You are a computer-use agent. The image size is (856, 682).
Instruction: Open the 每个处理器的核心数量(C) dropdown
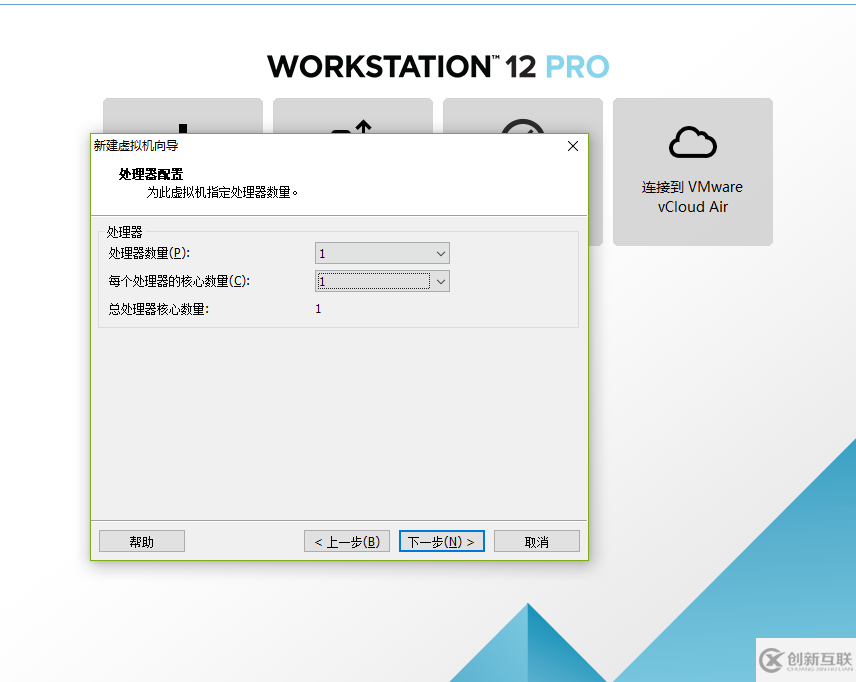pyautogui.click(x=382, y=281)
